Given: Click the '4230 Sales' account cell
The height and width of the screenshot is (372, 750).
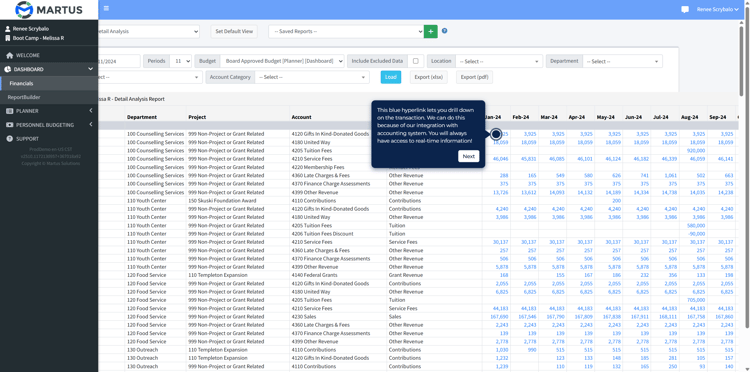Looking at the screenshot, I should point(304,317).
